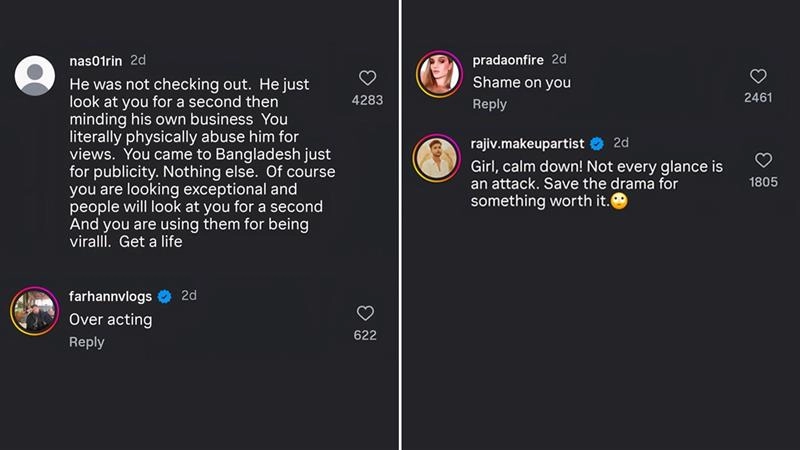Like farhannvlogs' "Over acting" comment
This screenshot has height=450, width=800.
(x=365, y=313)
